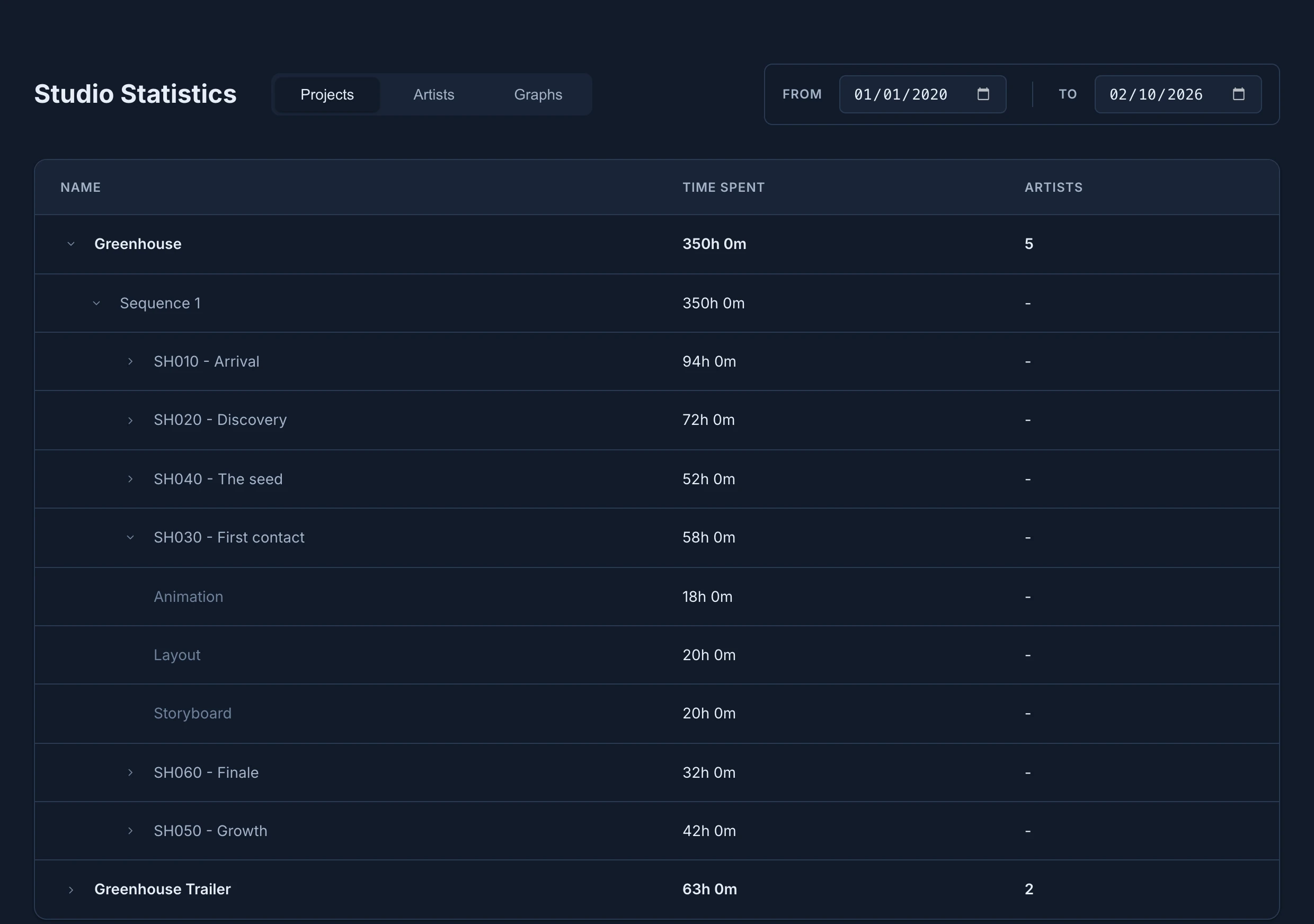Open the Graphs tab
This screenshot has width=1314, height=924.
(538, 94)
